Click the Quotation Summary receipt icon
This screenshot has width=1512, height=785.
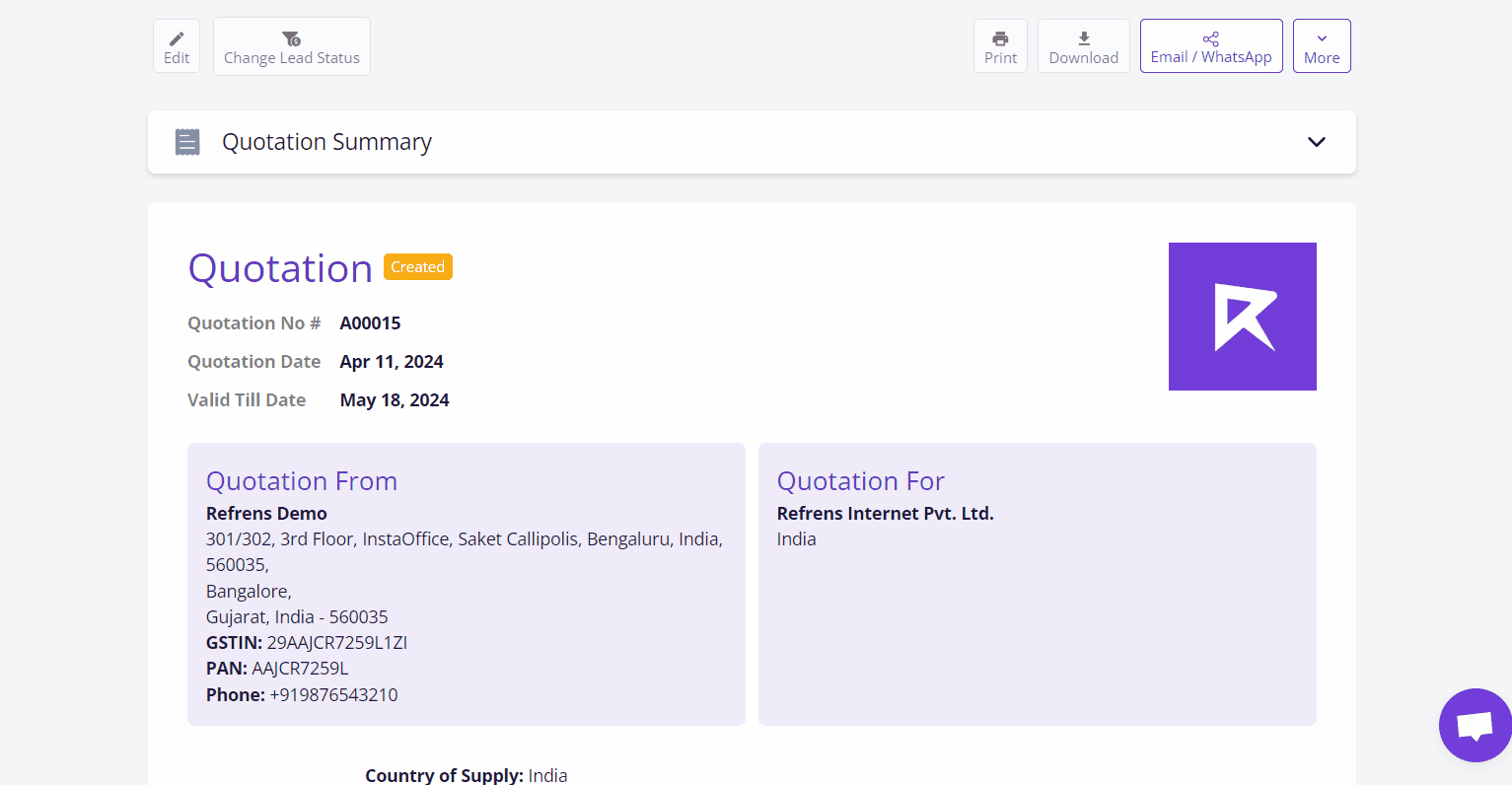tap(187, 142)
